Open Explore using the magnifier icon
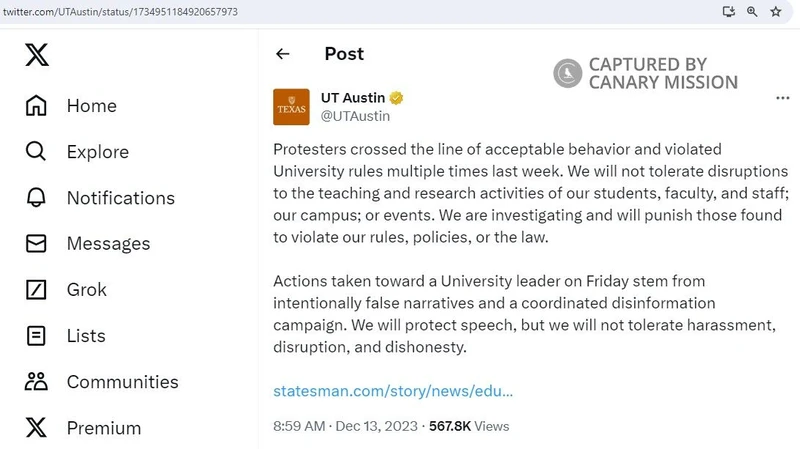This screenshot has height=449, width=800. click(x=36, y=152)
